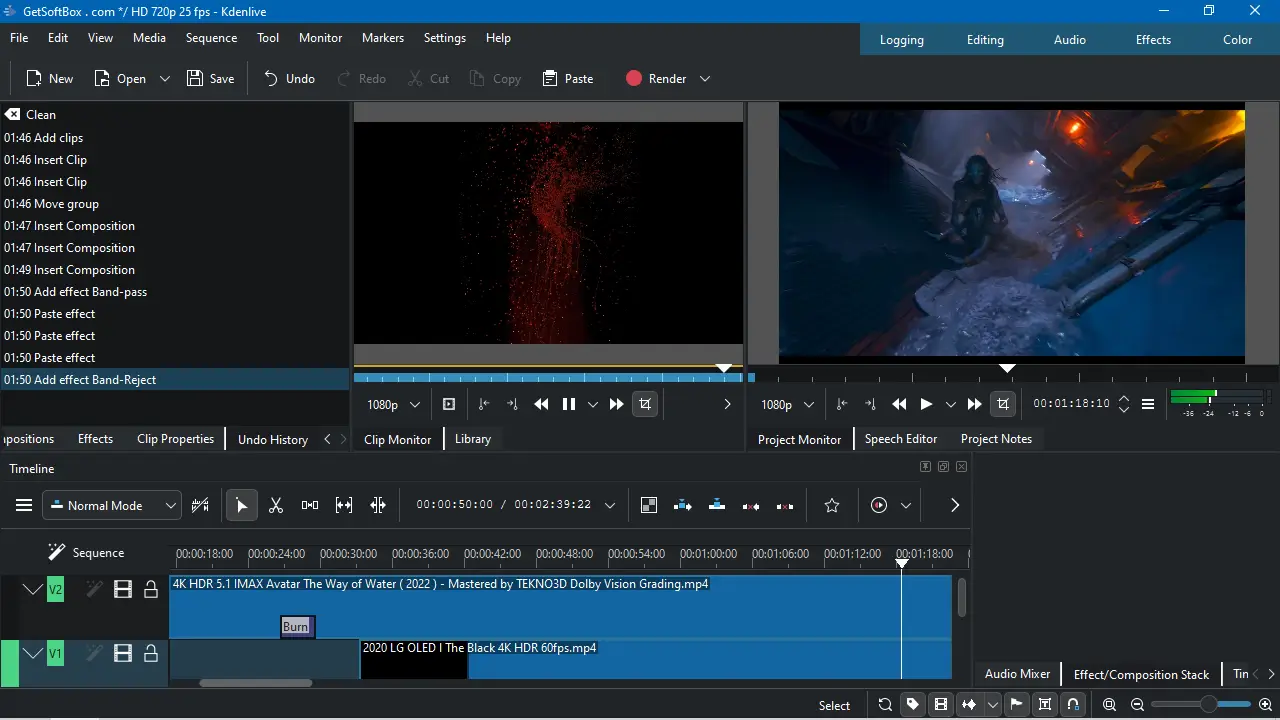Rewind in the Project Monitor

(899, 404)
